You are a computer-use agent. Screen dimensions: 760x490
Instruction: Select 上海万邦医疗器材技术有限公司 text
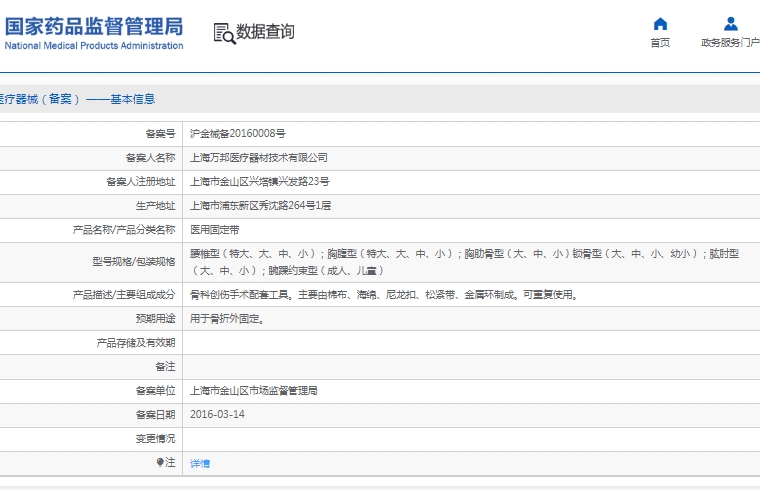(x=258, y=158)
